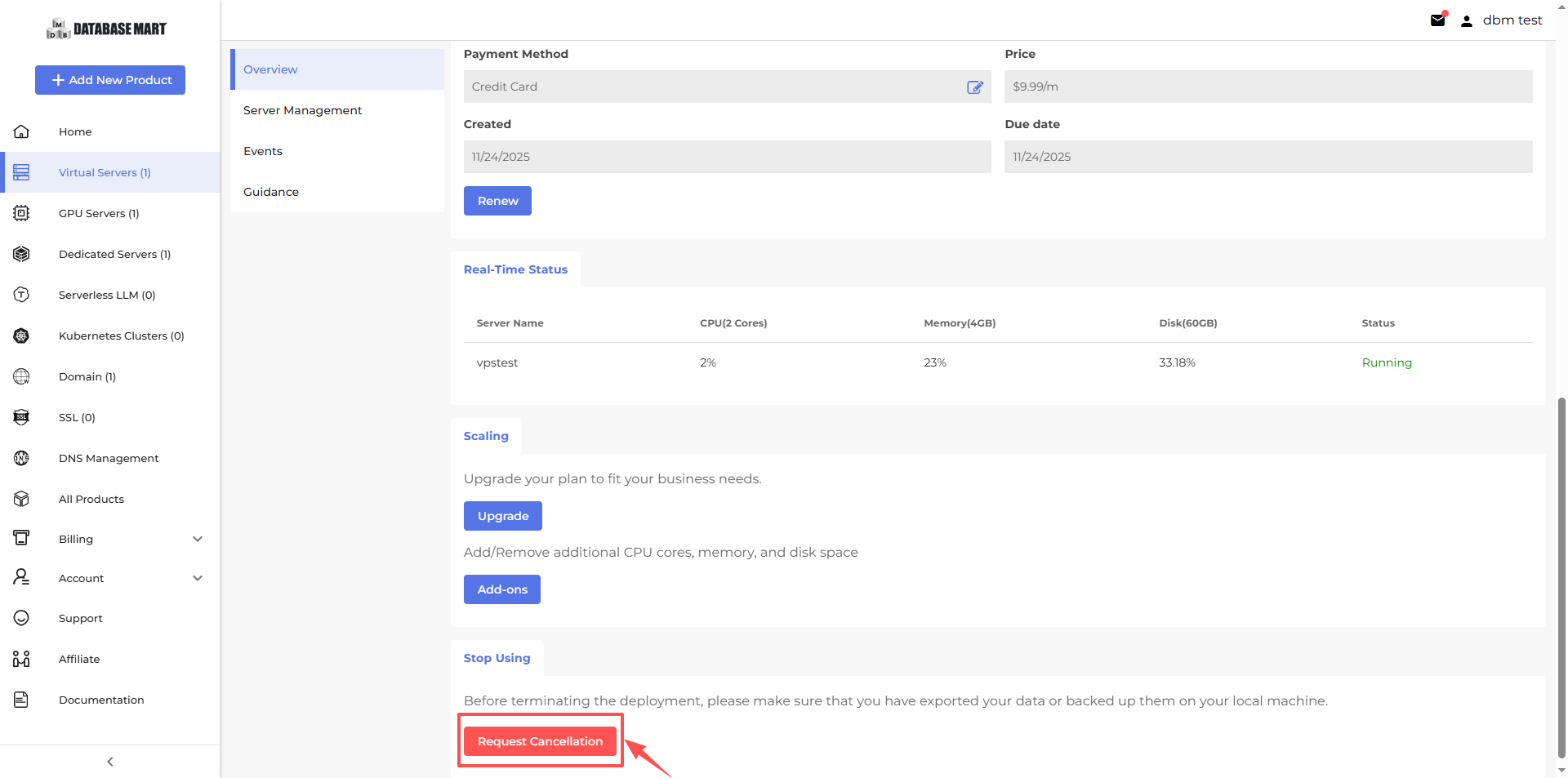
Task: Click the Affiliate network icon
Action: pos(21,659)
